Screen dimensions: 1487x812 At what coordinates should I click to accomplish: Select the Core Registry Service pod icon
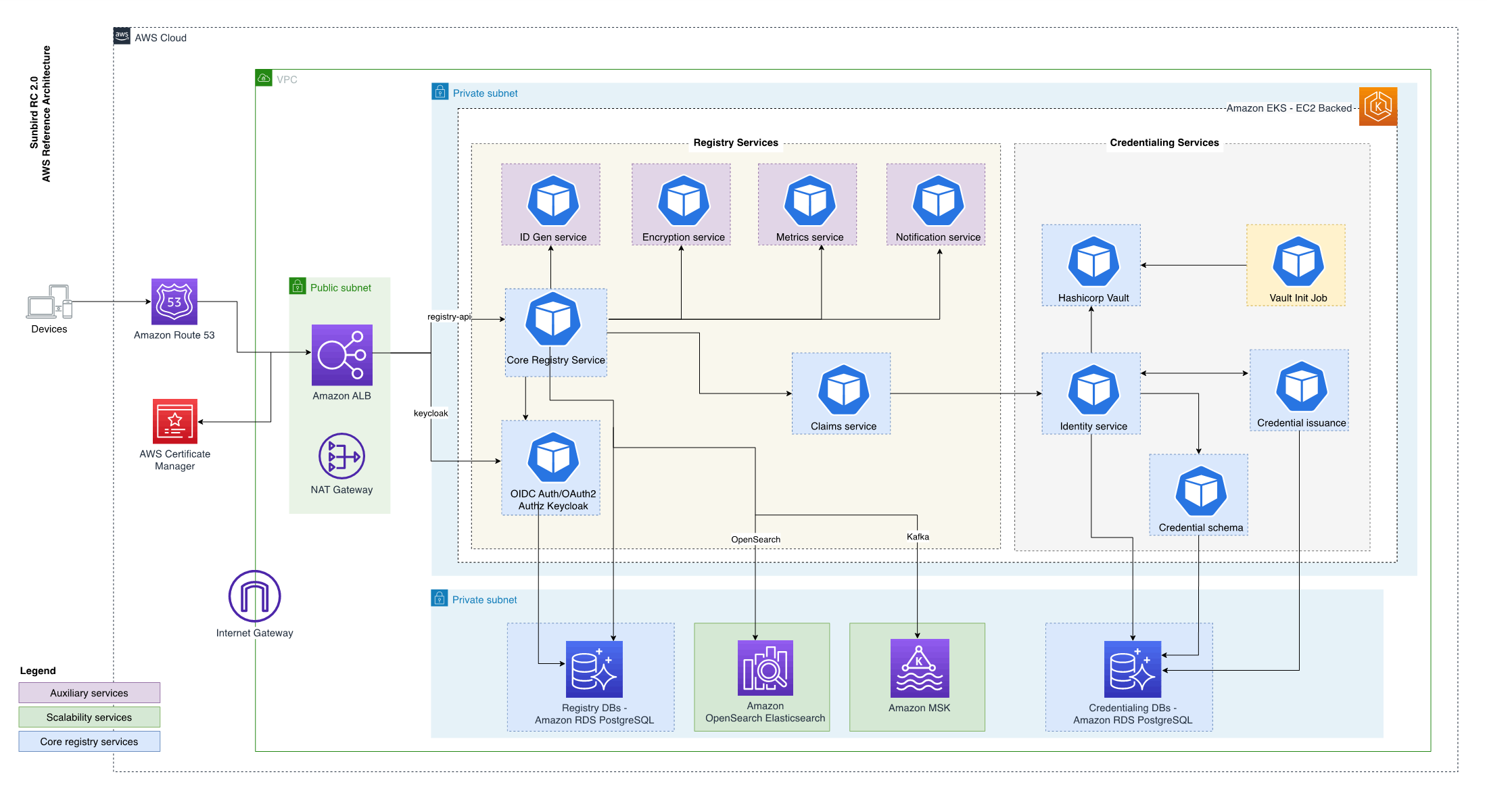coord(553,319)
